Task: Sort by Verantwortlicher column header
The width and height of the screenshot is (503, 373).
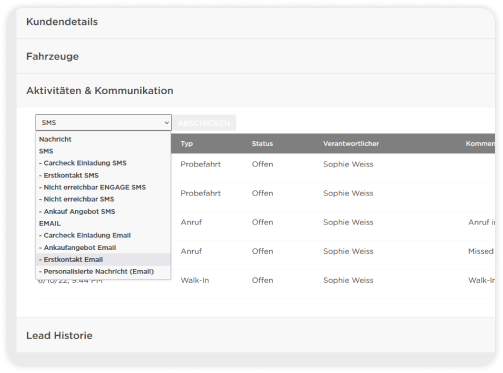Action: pos(351,144)
